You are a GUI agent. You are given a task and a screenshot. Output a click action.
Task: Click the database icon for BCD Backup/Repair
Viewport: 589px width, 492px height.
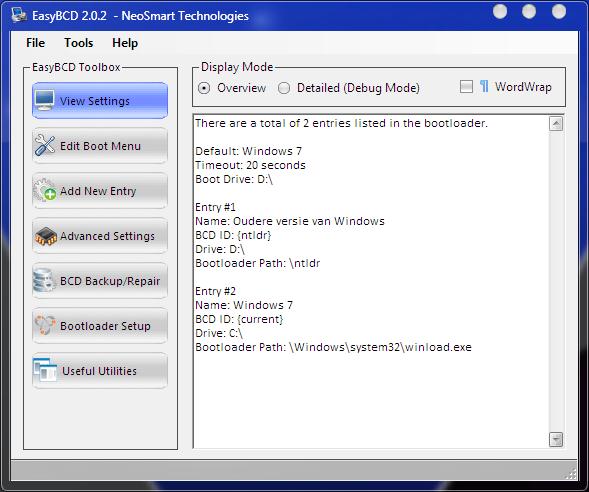pos(44,281)
